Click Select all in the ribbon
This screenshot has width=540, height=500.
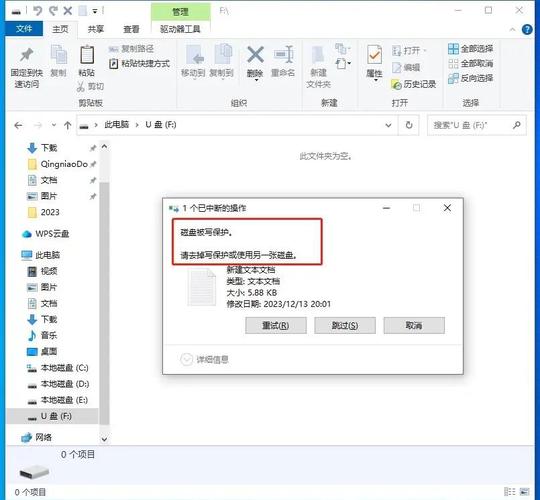[x=470, y=49]
